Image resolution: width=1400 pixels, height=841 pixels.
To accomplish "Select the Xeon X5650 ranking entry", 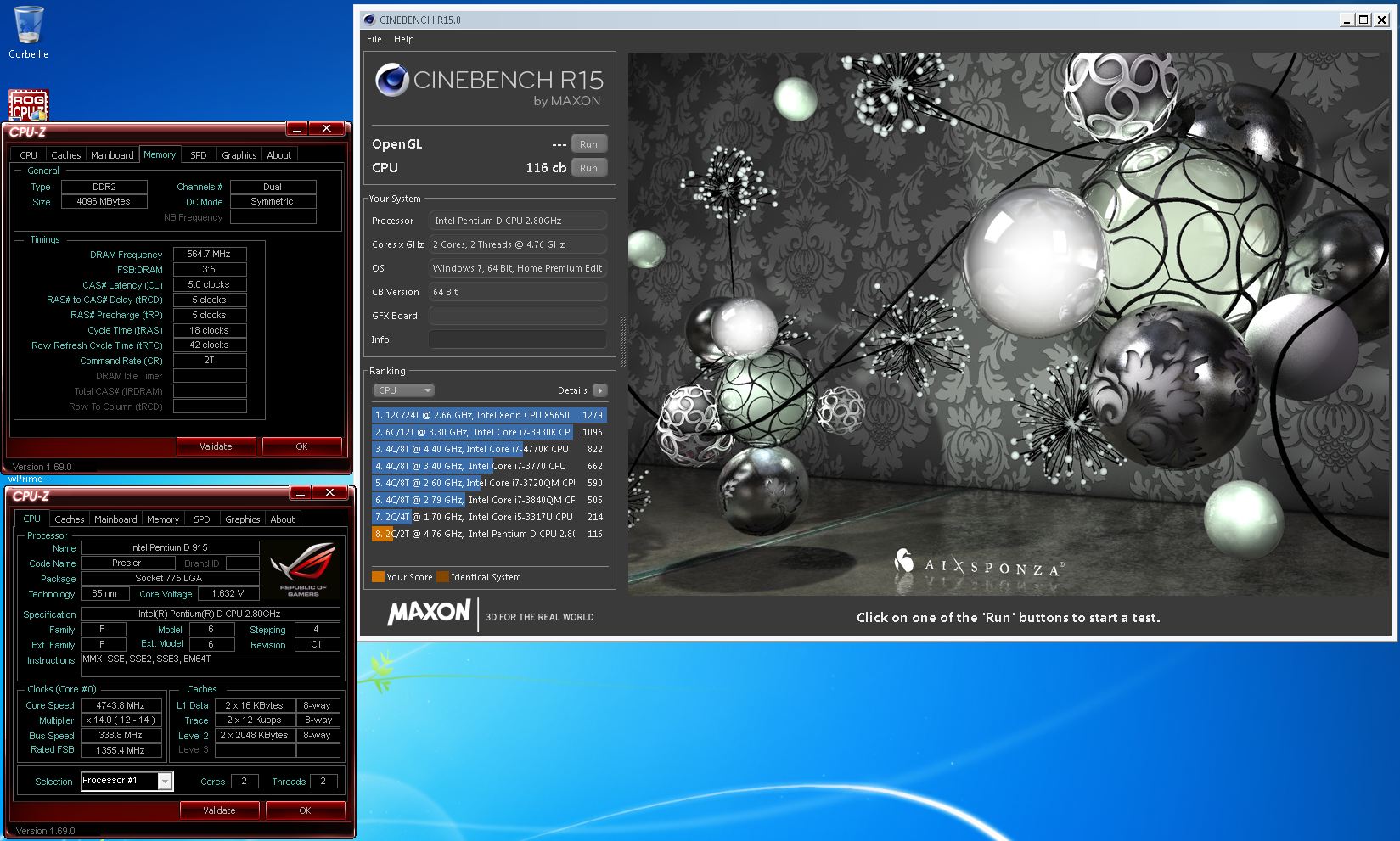I will pos(489,415).
